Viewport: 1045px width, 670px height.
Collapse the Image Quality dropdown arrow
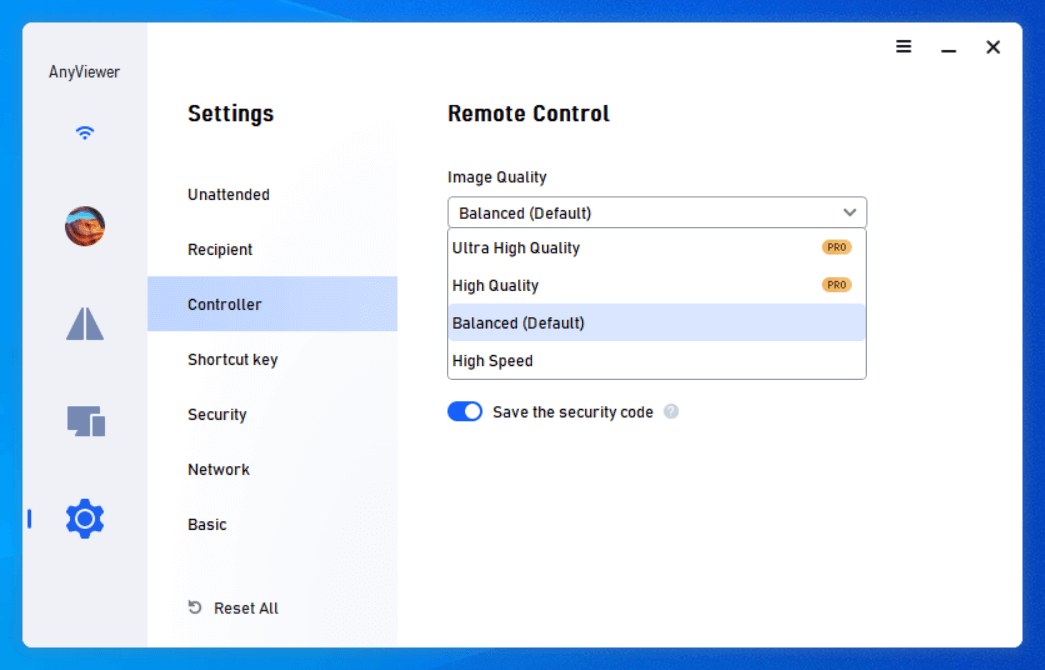point(849,213)
